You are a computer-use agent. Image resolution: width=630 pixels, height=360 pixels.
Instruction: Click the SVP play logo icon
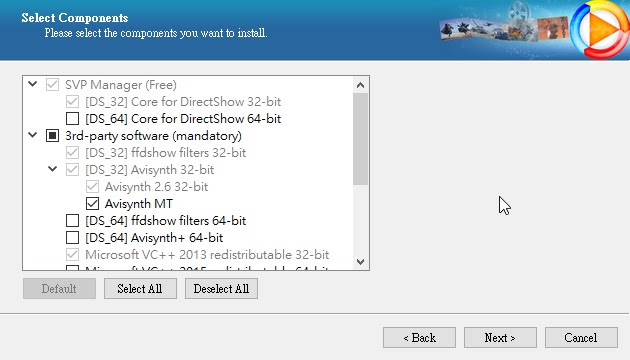(599, 30)
